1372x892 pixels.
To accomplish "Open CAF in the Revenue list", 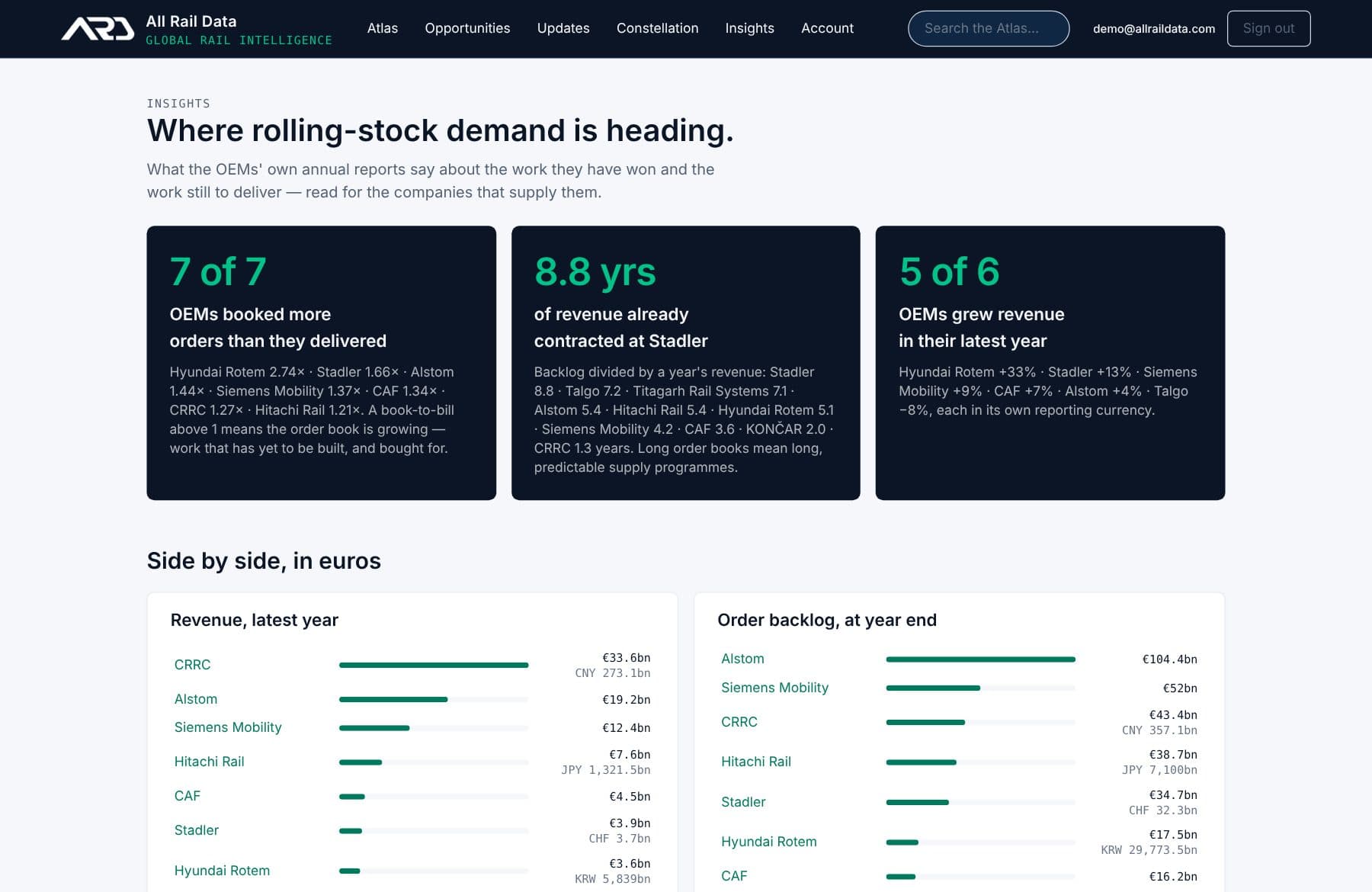I will [x=187, y=796].
